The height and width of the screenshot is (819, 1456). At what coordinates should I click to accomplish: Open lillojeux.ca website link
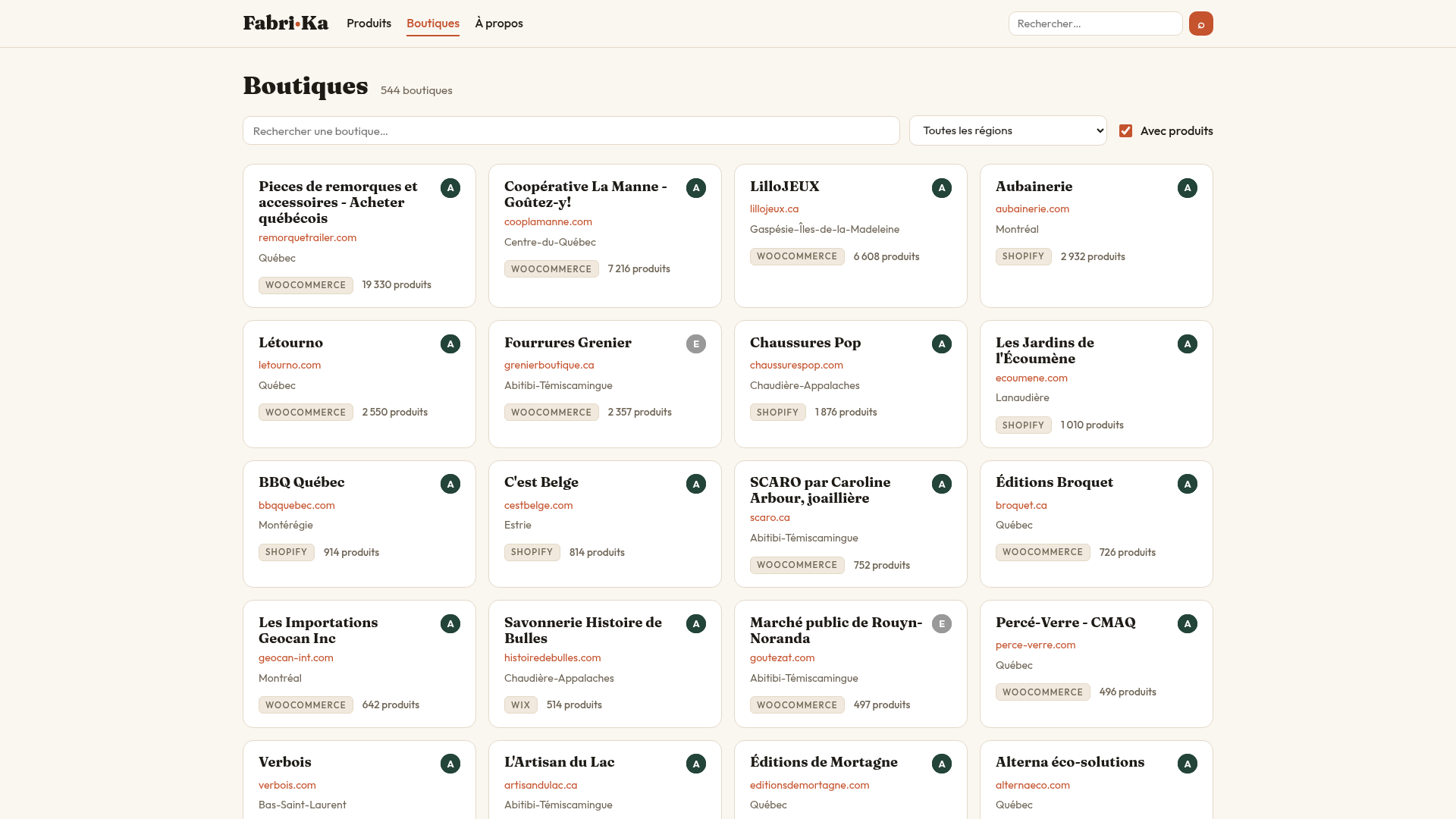click(774, 209)
